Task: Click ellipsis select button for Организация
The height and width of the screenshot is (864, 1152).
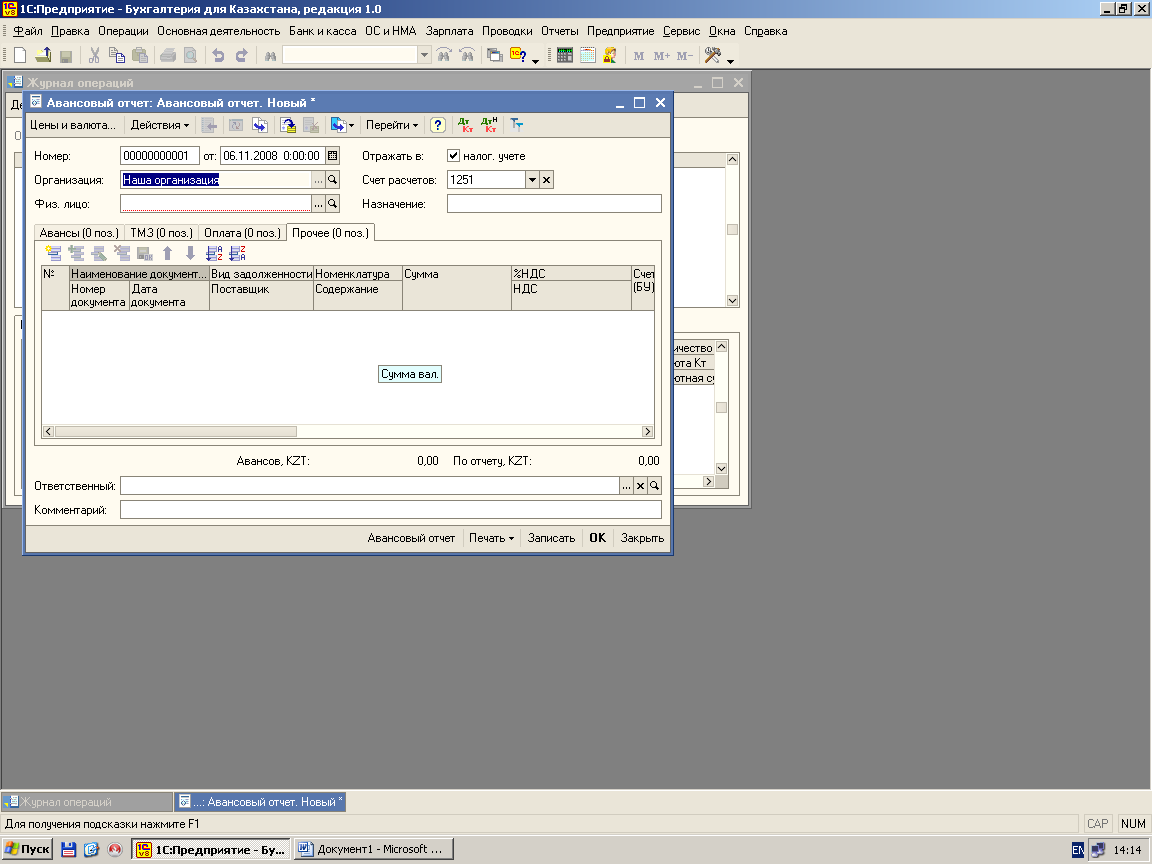Action: 318,180
